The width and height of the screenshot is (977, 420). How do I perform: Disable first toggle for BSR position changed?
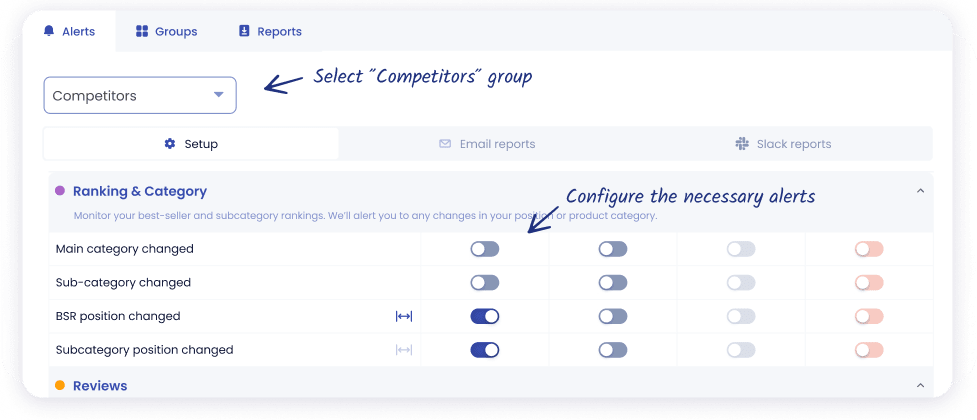(x=485, y=316)
